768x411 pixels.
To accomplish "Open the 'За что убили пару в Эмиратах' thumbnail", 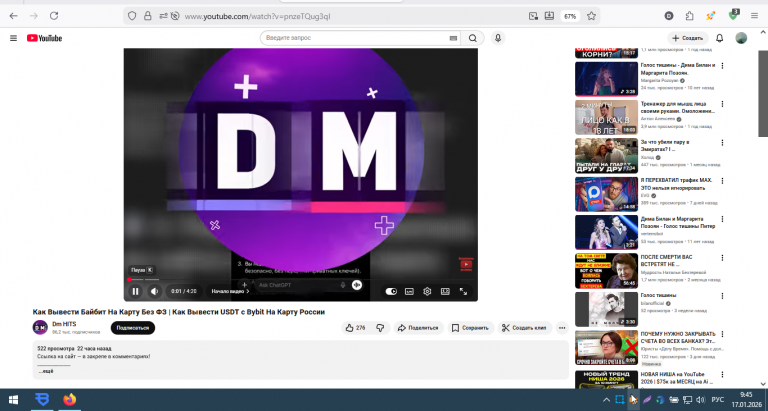I will click(606, 156).
